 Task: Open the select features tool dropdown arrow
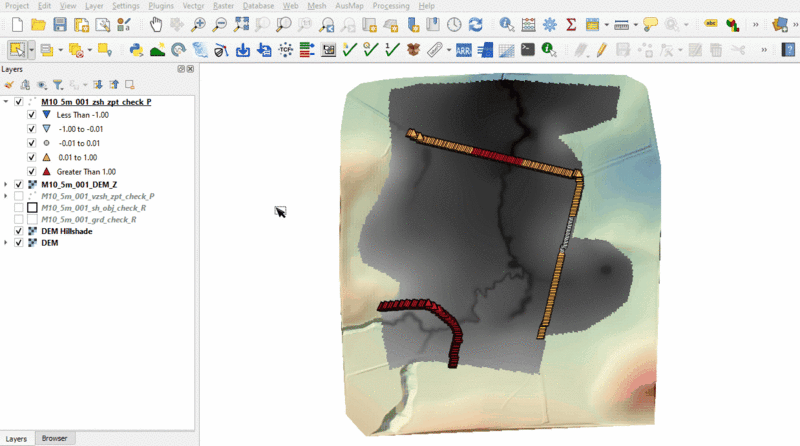(31, 49)
